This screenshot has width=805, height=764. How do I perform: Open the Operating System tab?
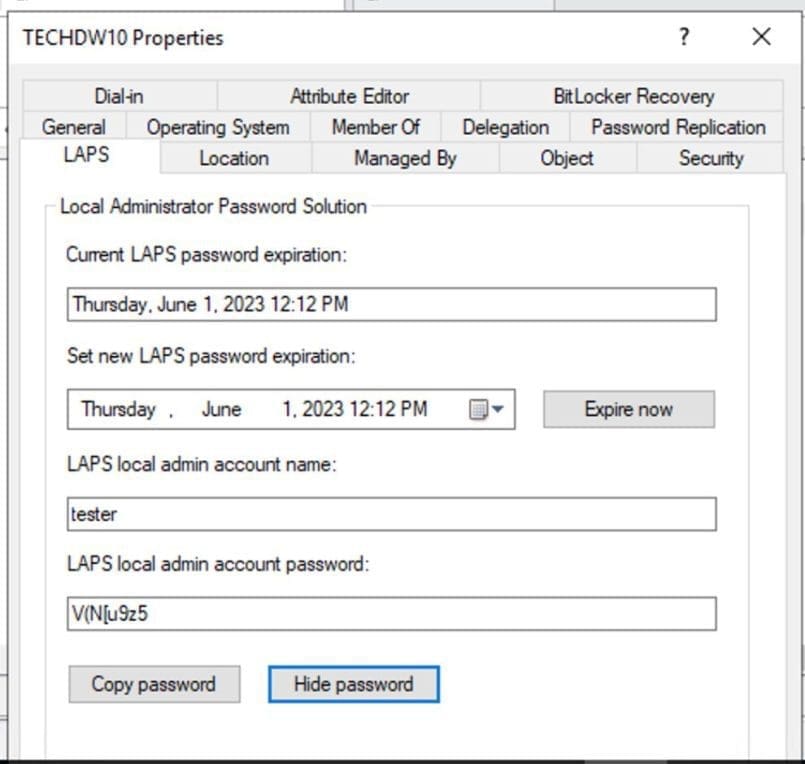pos(217,127)
